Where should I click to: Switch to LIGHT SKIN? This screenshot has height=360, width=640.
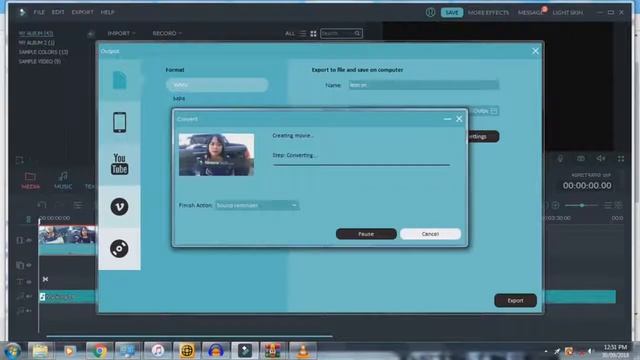(x=567, y=13)
